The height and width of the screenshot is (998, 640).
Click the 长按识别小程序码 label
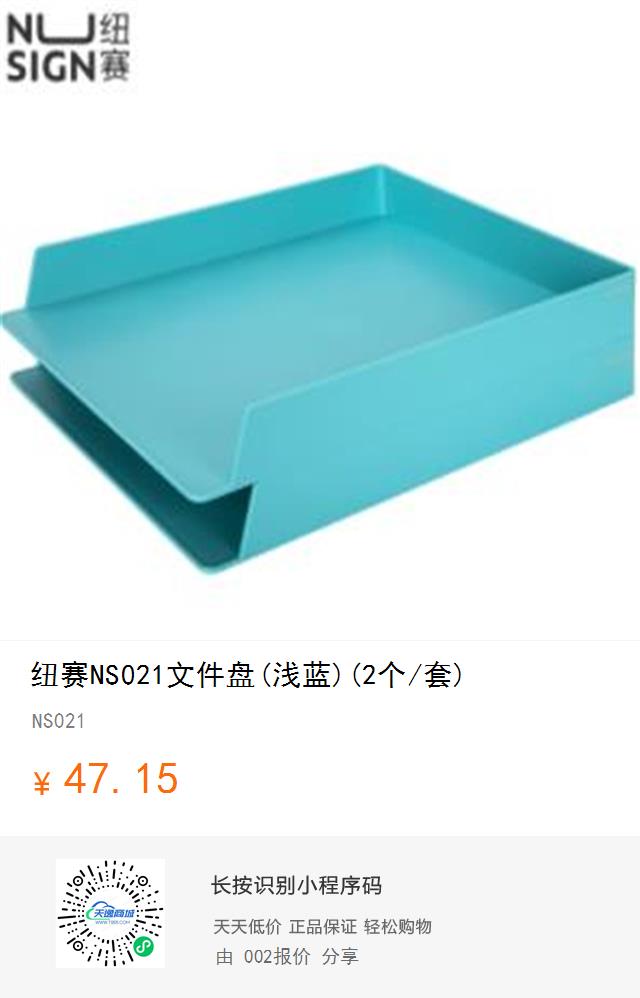(296, 885)
